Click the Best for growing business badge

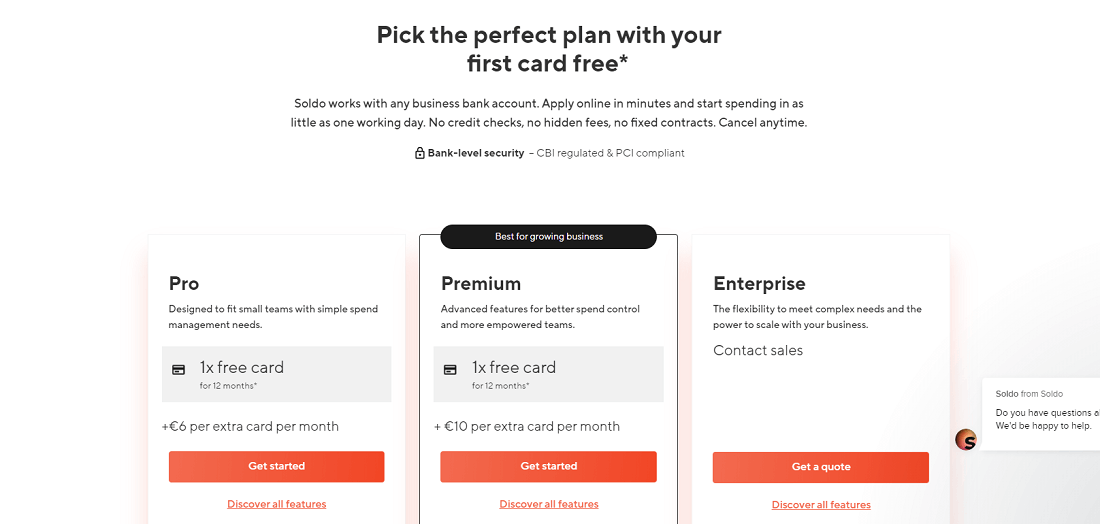coord(549,236)
